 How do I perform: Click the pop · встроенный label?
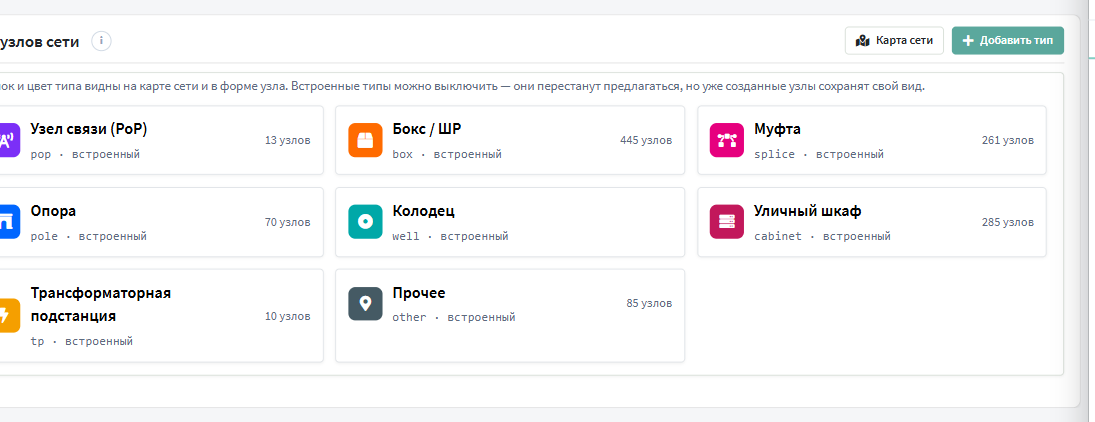[85, 154]
